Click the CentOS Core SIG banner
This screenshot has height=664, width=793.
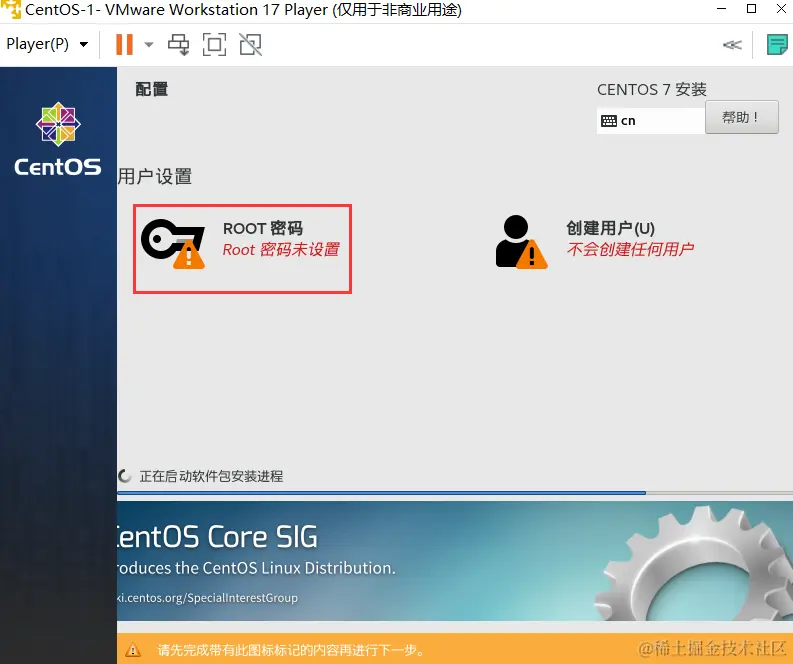455,561
